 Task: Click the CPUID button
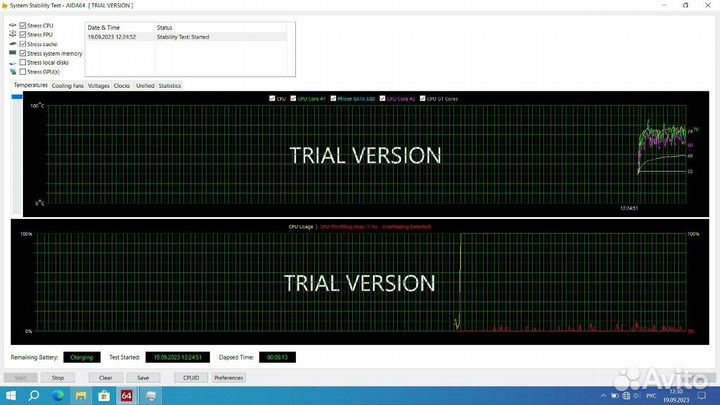click(189, 378)
